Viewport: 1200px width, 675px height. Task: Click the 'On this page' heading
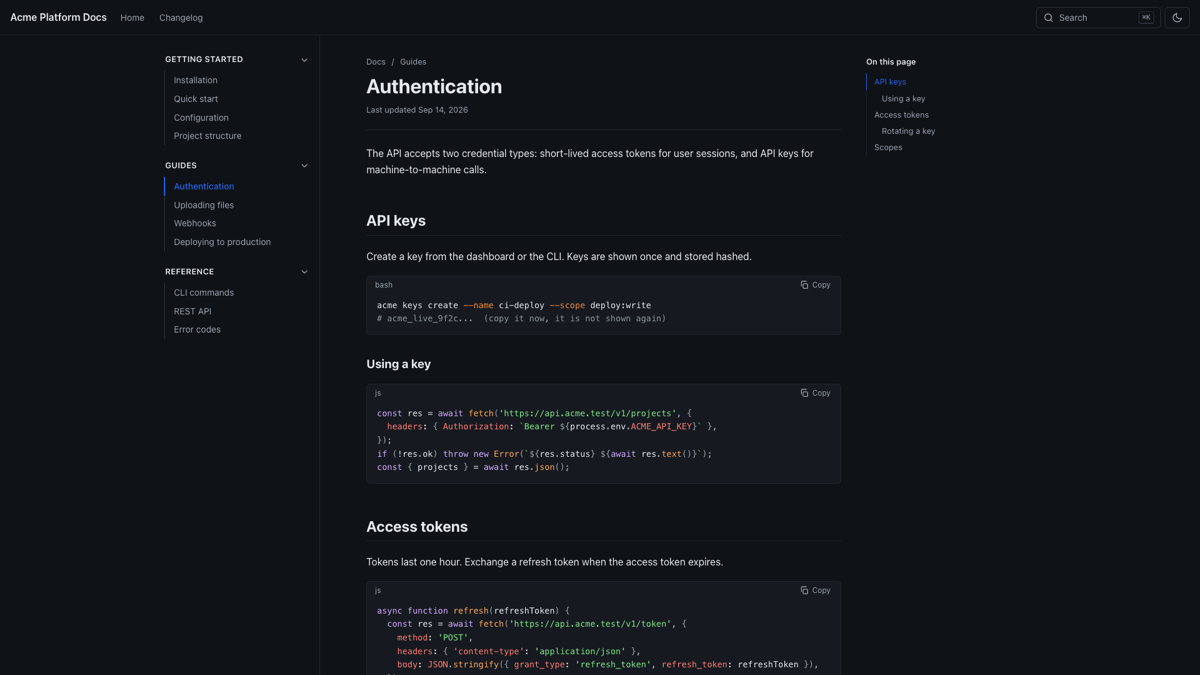coord(891,62)
